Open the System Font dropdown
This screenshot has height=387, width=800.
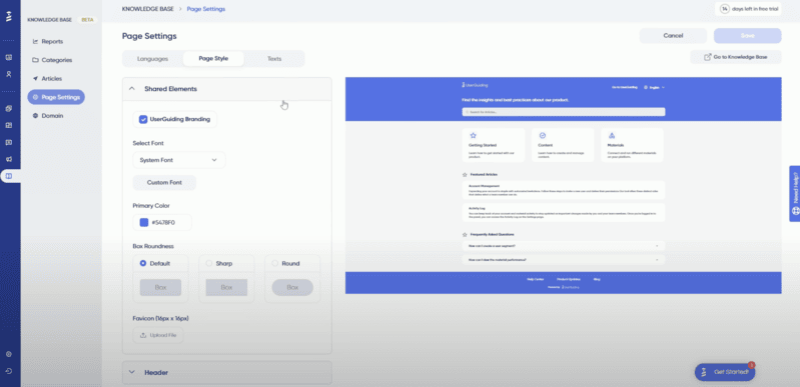point(179,160)
